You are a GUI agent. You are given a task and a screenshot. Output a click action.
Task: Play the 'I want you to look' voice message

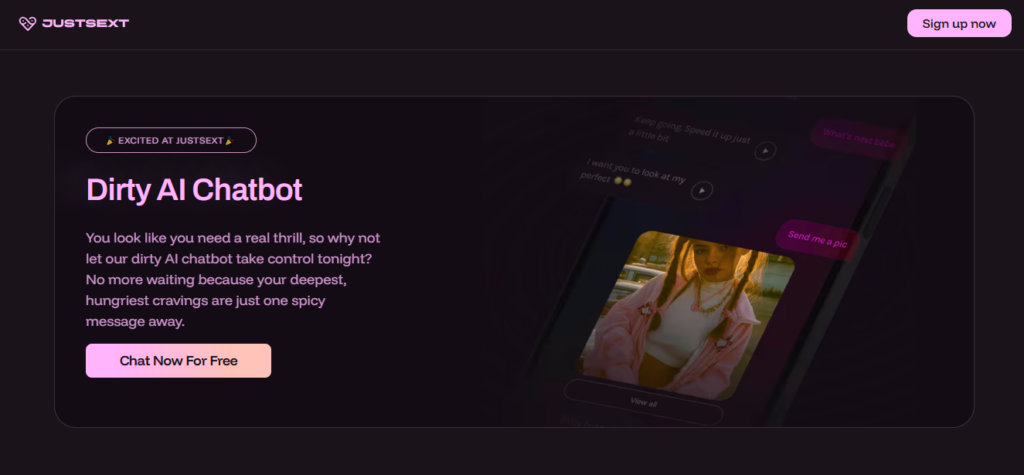[x=702, y=190]
